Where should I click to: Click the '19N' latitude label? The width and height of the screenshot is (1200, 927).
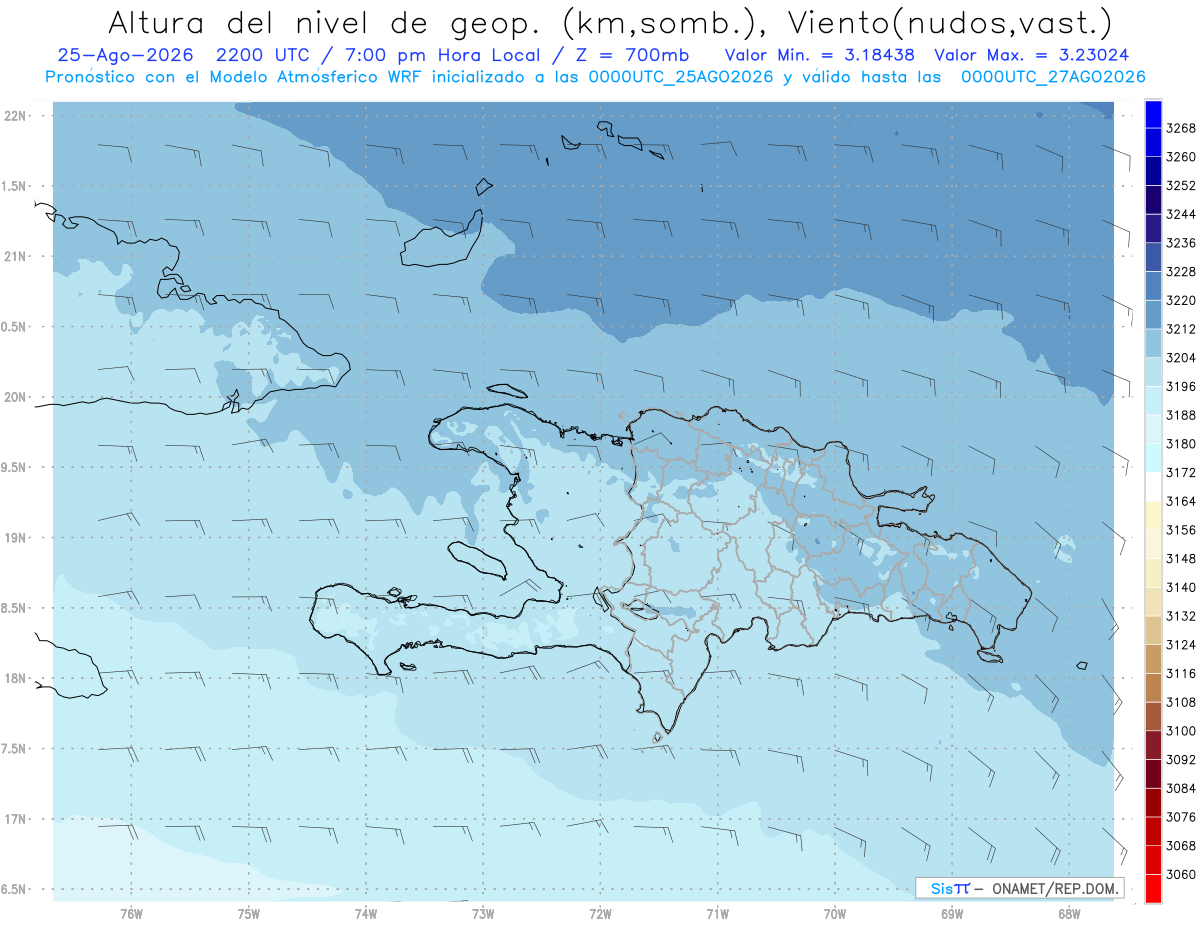click(x=14, y=537)
